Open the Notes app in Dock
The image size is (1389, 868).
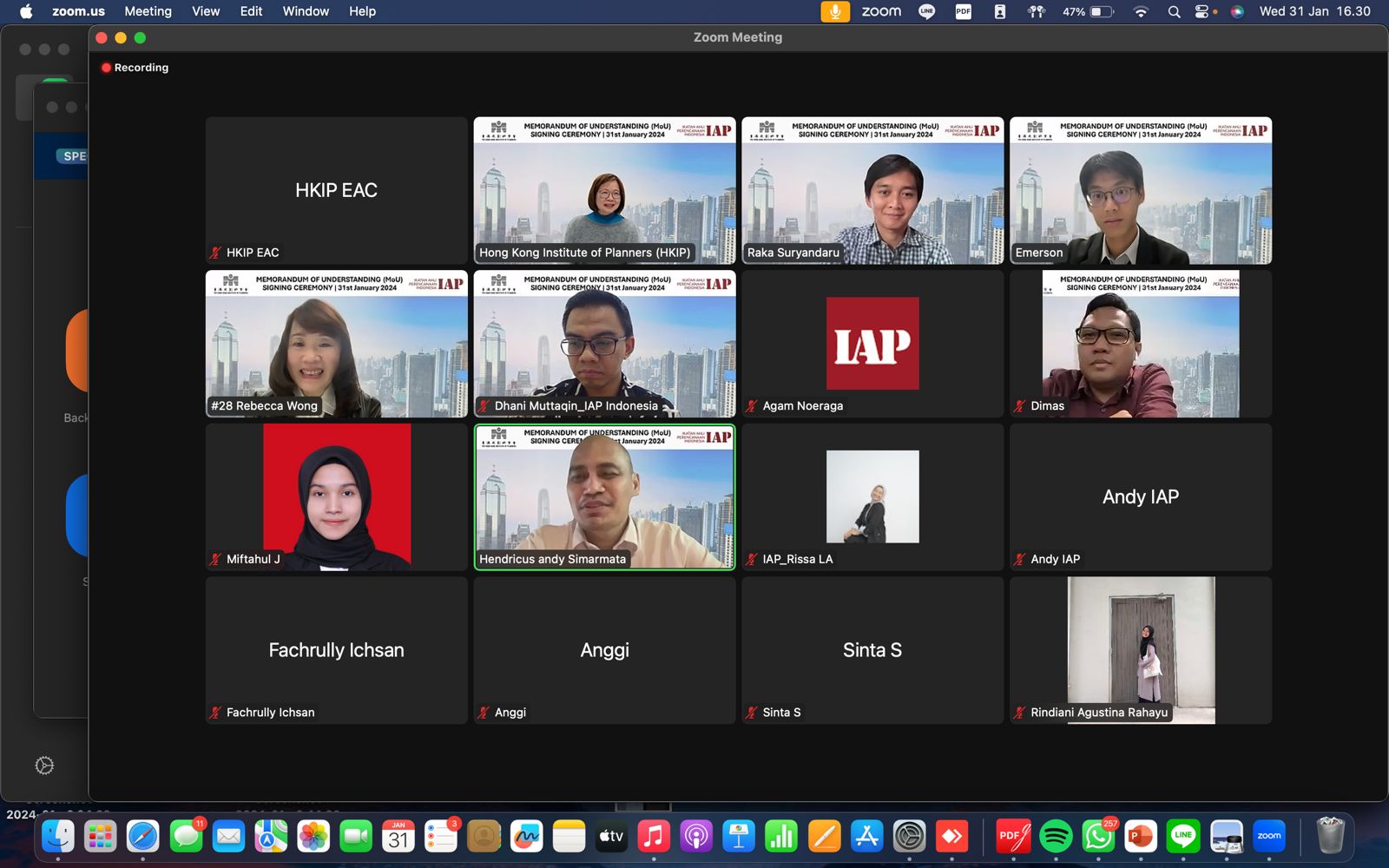click(x=569, y=837)
